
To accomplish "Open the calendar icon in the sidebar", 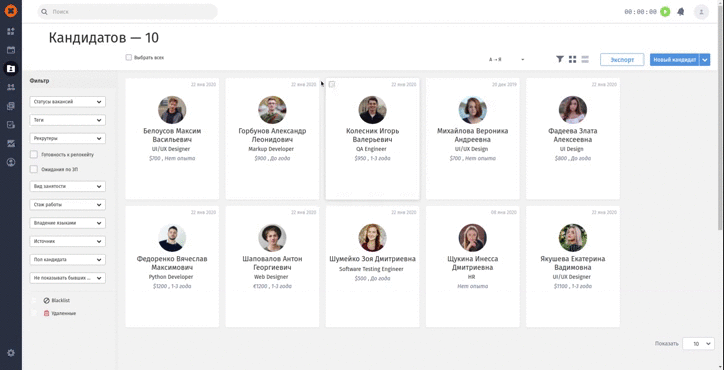I will (11, 50).
